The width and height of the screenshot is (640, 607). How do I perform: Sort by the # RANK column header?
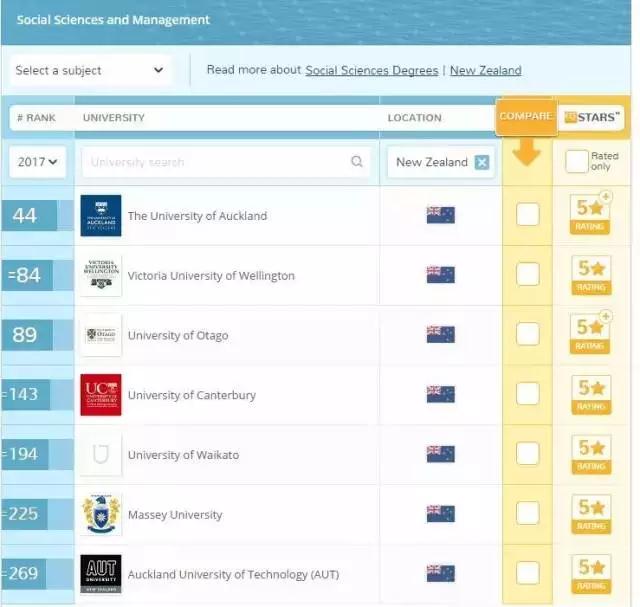tap(36, 118)
